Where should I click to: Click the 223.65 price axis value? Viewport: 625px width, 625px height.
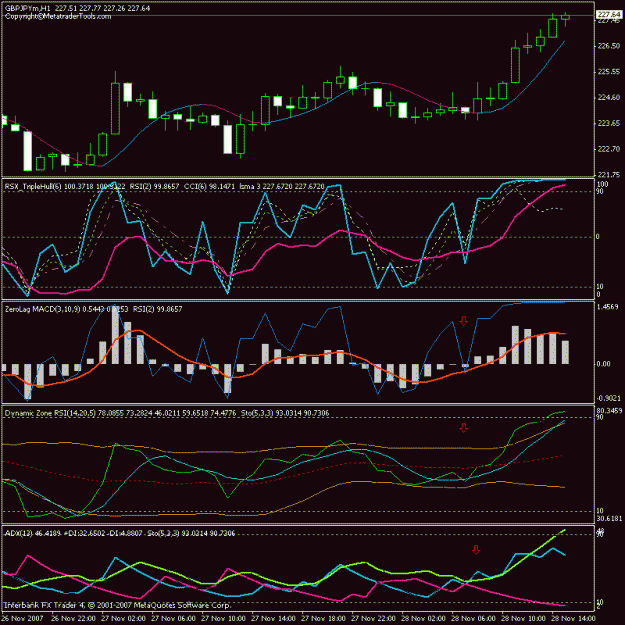pyautogui.click(x=609, y=123)
